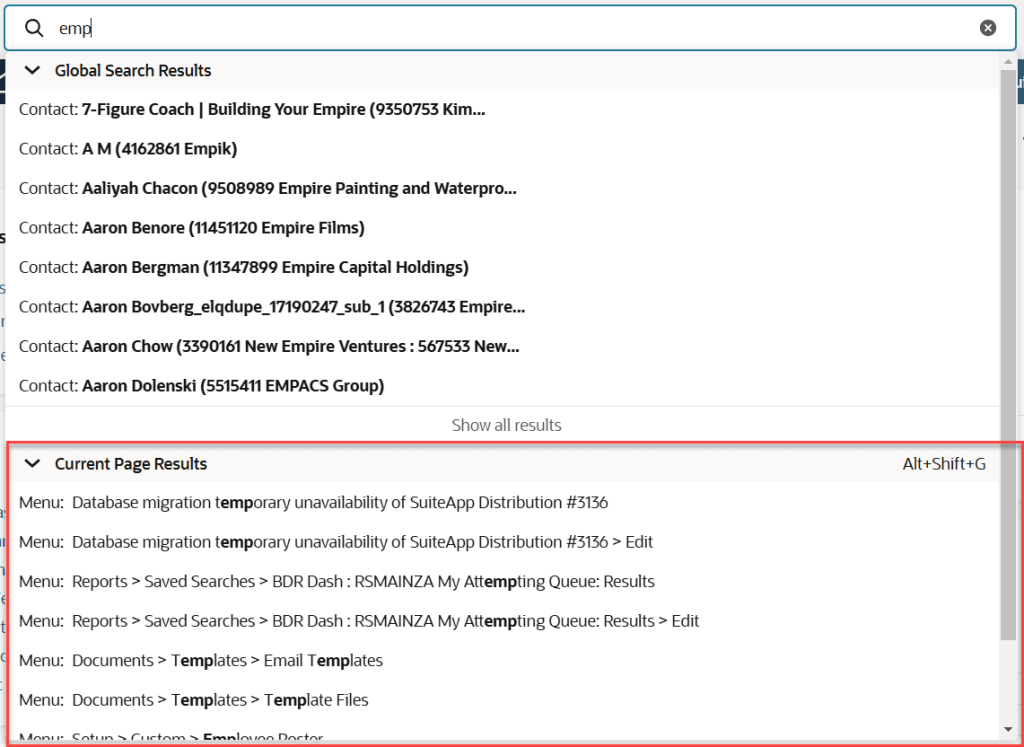Click the magnifying glass search icon
Viewport: 1024px width, 747px height.
point(33,27)
